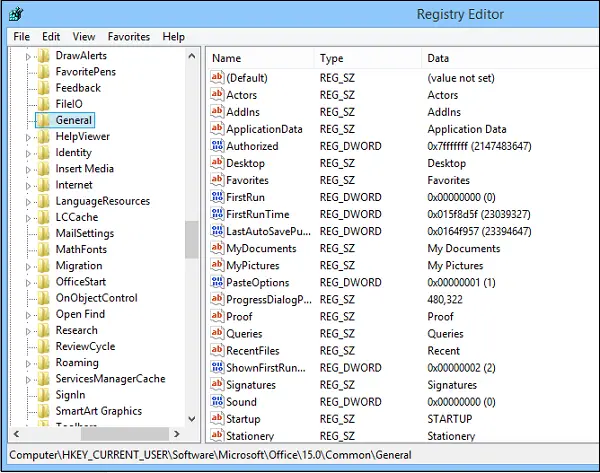
Task: Click the MyDocuments string value icon
Action: click(x=217, y=248)
